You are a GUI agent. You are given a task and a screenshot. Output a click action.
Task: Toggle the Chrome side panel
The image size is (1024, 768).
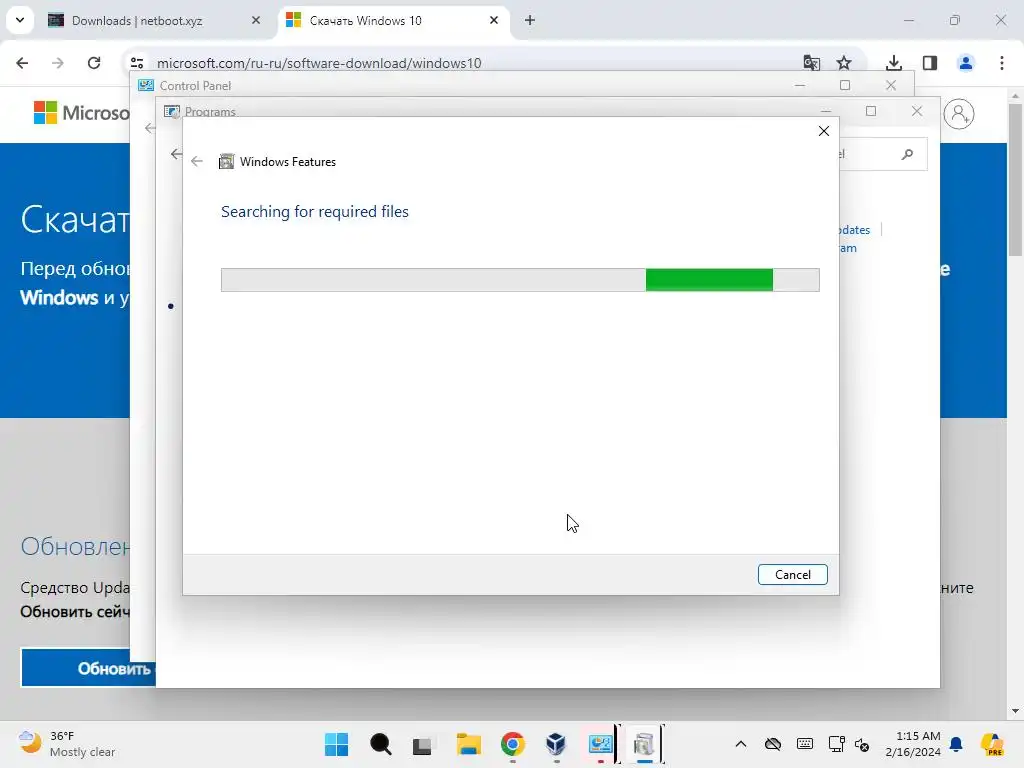[930, 63]
